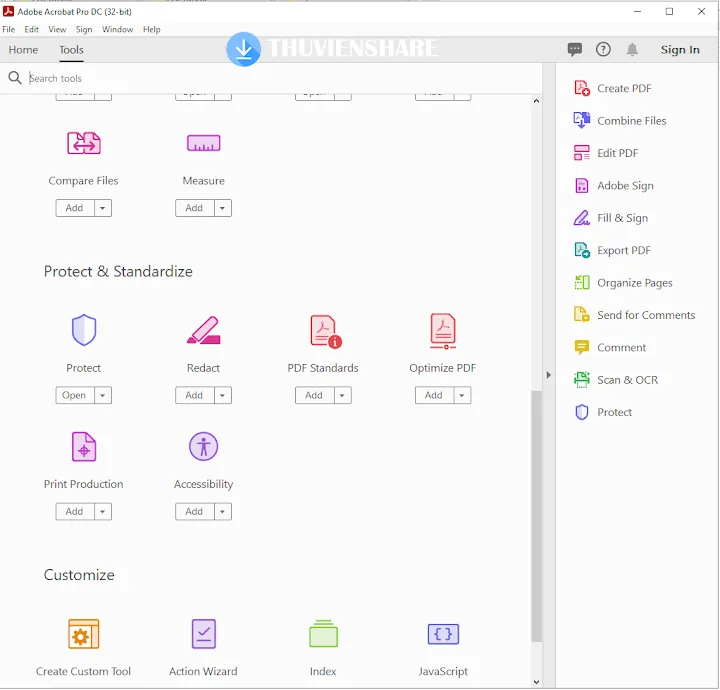Select the Redact marker icon
720x690 pixels.
pos(203,330)
